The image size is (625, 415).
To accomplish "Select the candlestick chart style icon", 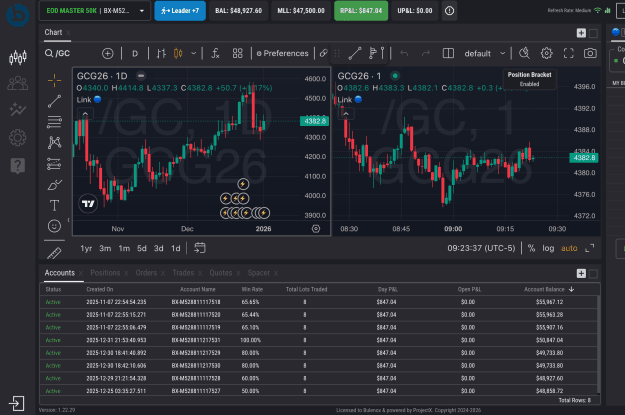I will (178, 53).
